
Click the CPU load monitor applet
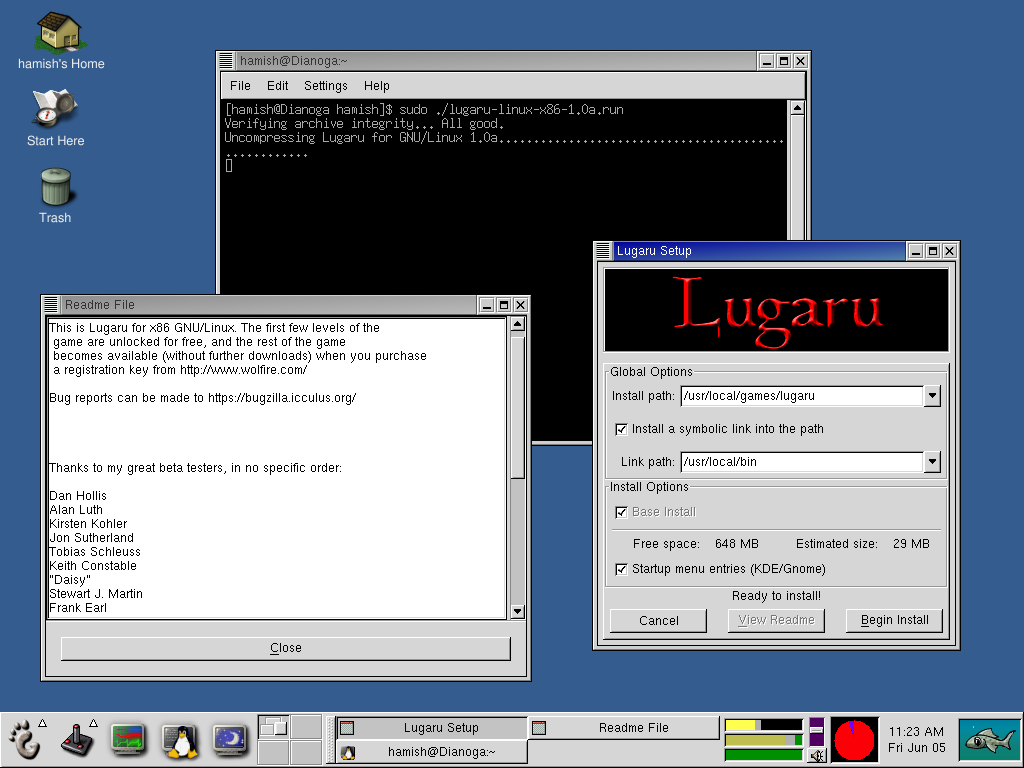point(763,725)
